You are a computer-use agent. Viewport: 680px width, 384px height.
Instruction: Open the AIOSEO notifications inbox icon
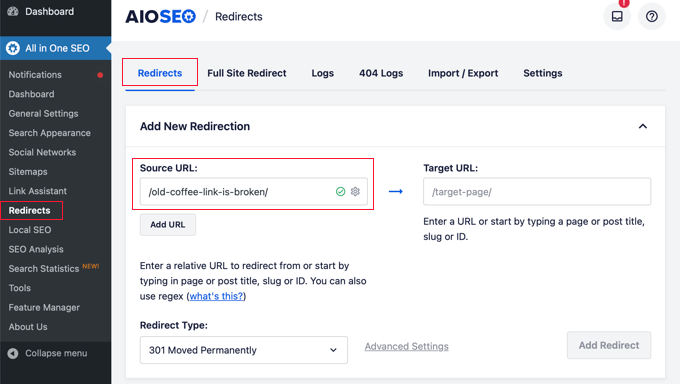617,16
